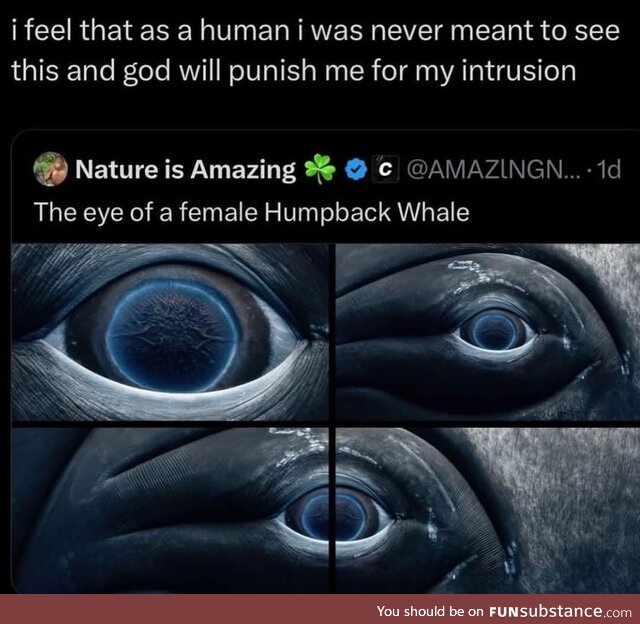Open the top-left close-up whale eye image
This screenshot has height=624, width=640.
[x=170, y=332]
